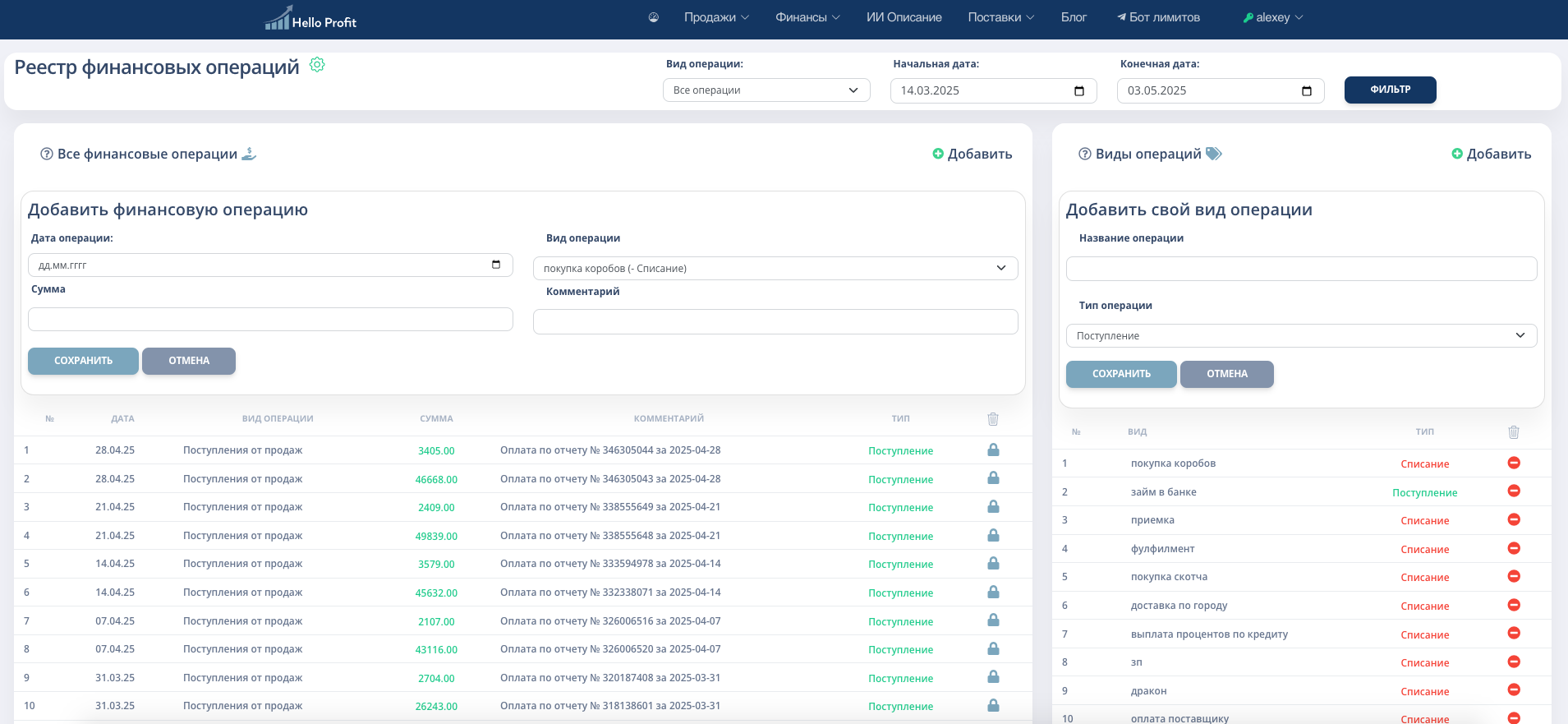Open Тип операции dropdown showing Поступление
Screen dimensions: 1568x724
pyautogui.click(x=1301, y=335)
